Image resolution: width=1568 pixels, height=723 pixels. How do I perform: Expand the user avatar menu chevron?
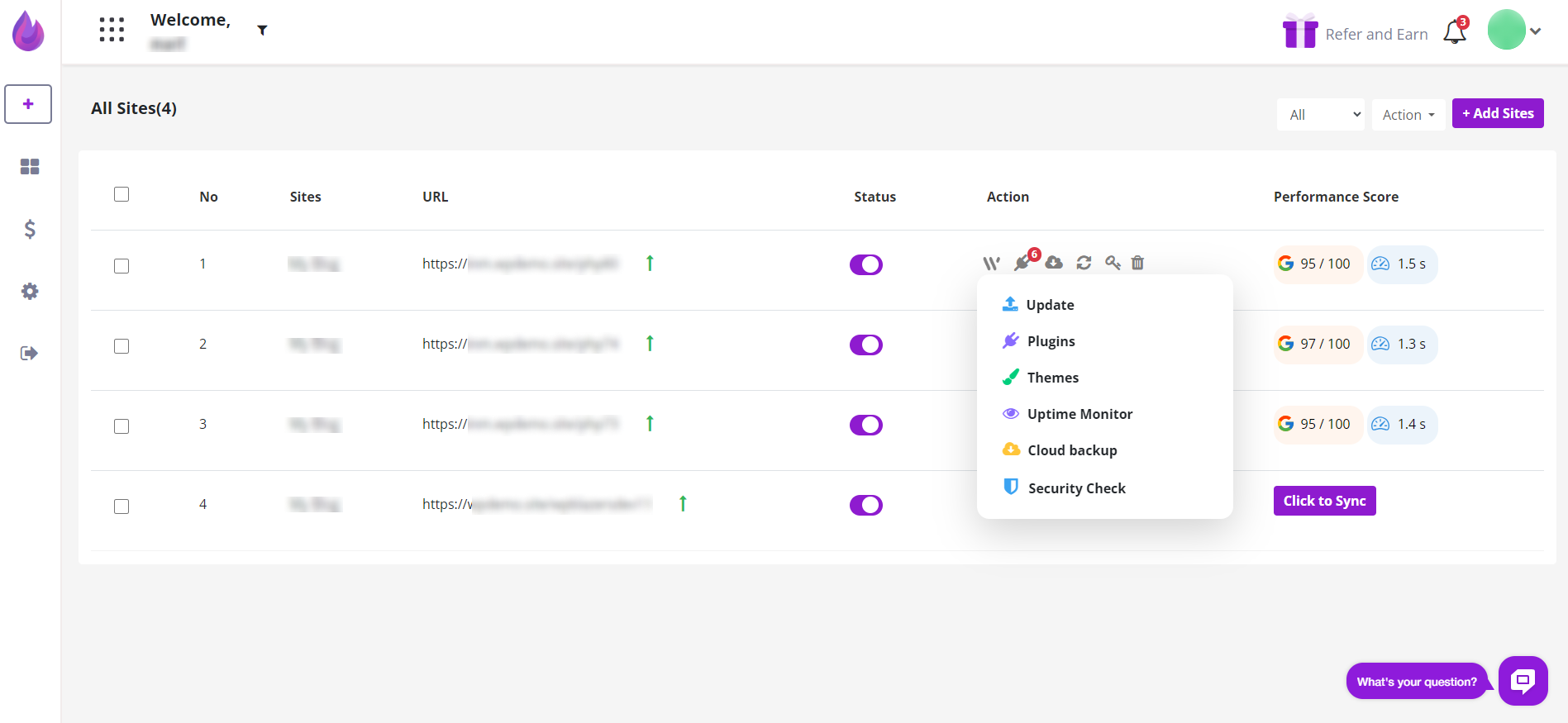(1535, 31)
